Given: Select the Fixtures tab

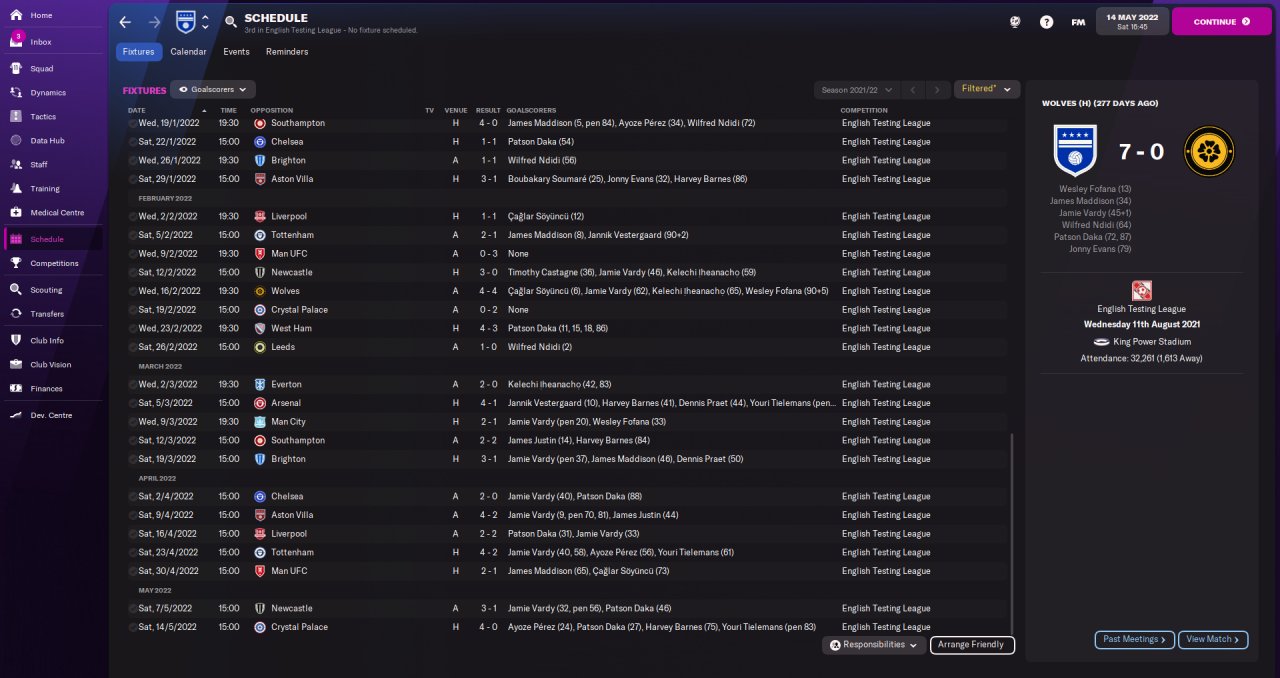Looking at the screenshot, I should pos(139,52).
